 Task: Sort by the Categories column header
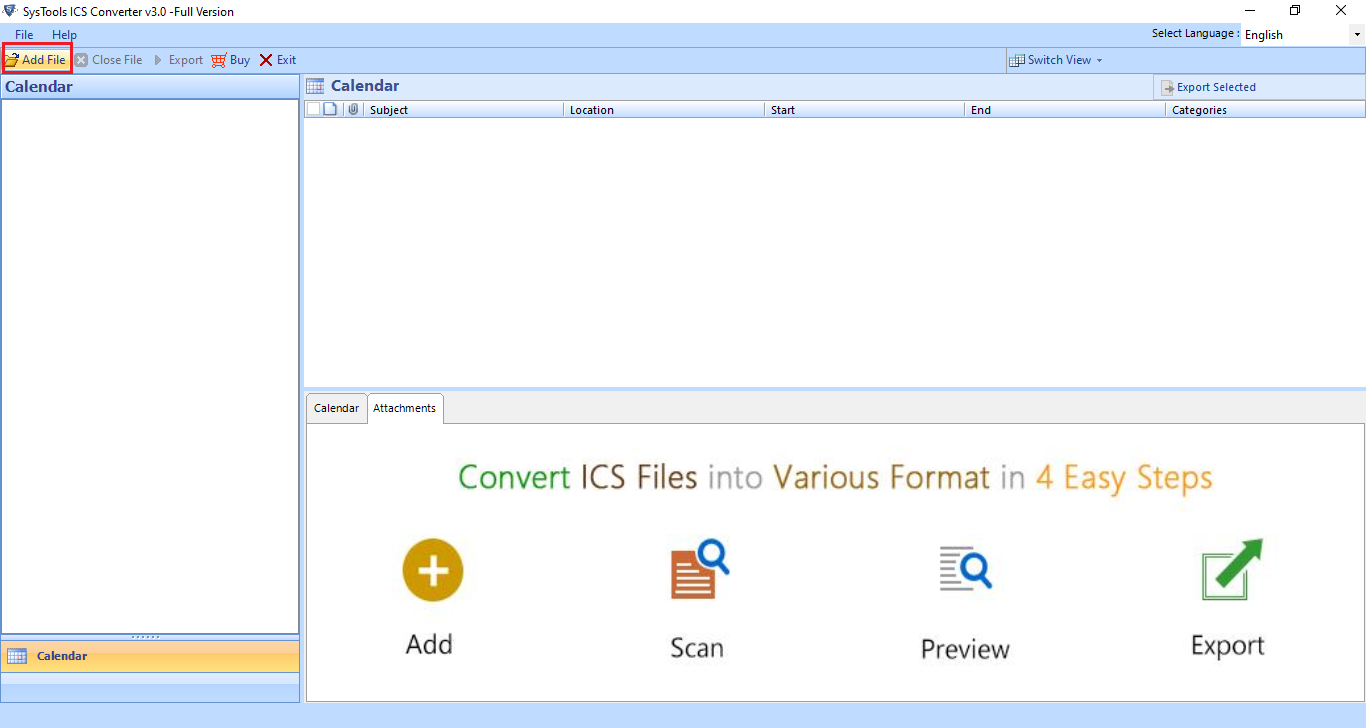coord(1266,110)
